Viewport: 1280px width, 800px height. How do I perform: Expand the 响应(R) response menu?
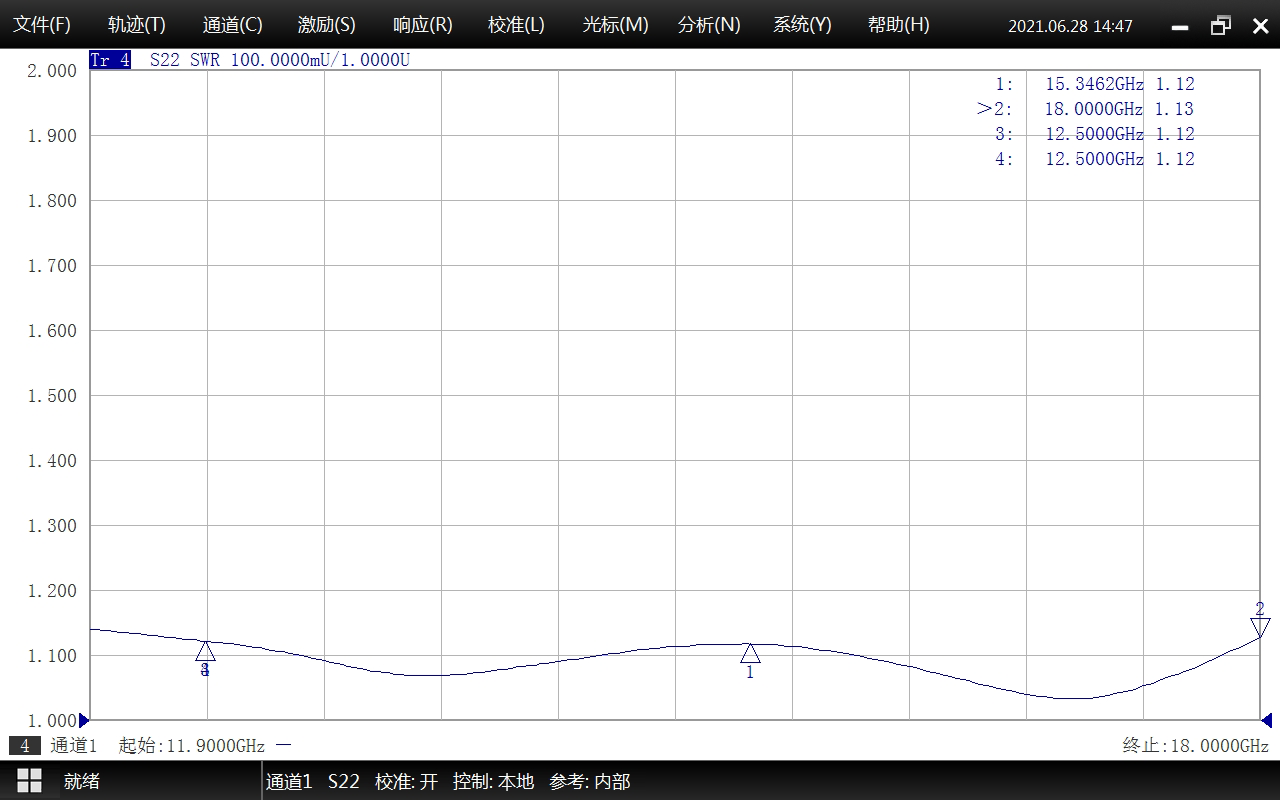pyautogui.click(x=422, y=25)
